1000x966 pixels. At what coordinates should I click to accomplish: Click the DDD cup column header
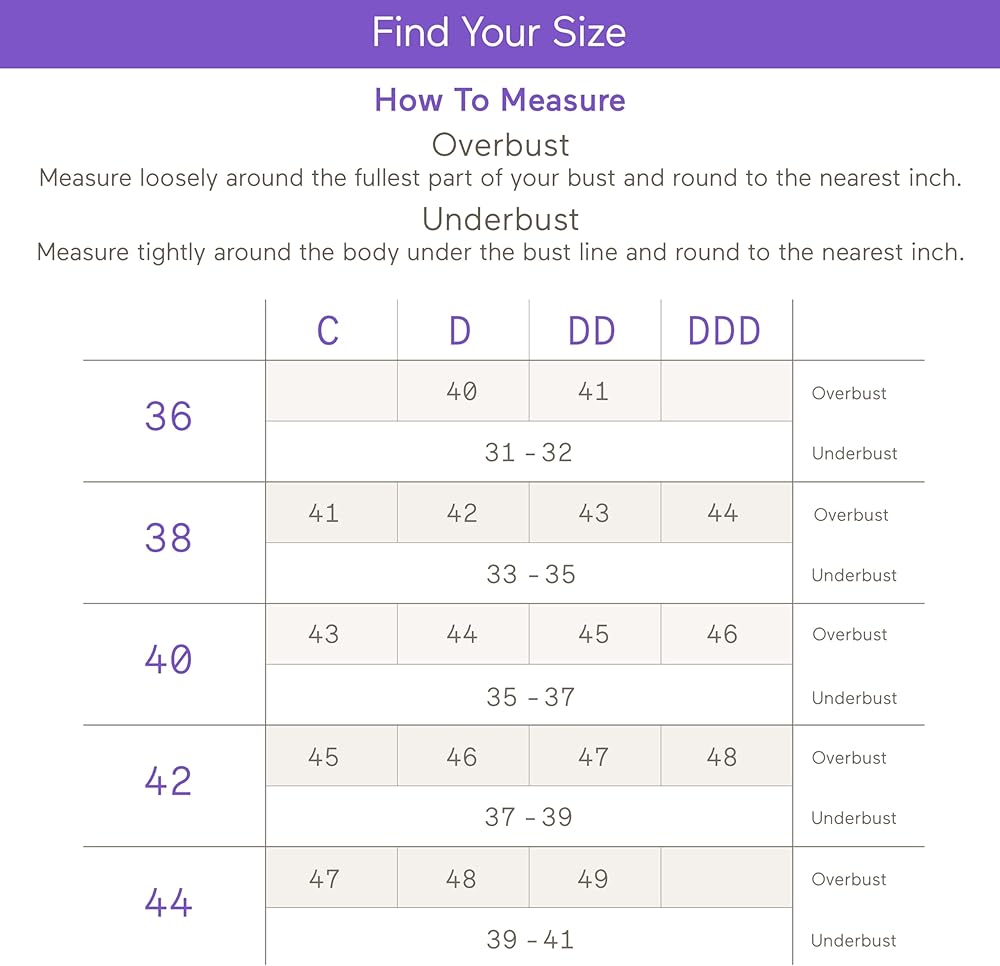tap(724, 331)
